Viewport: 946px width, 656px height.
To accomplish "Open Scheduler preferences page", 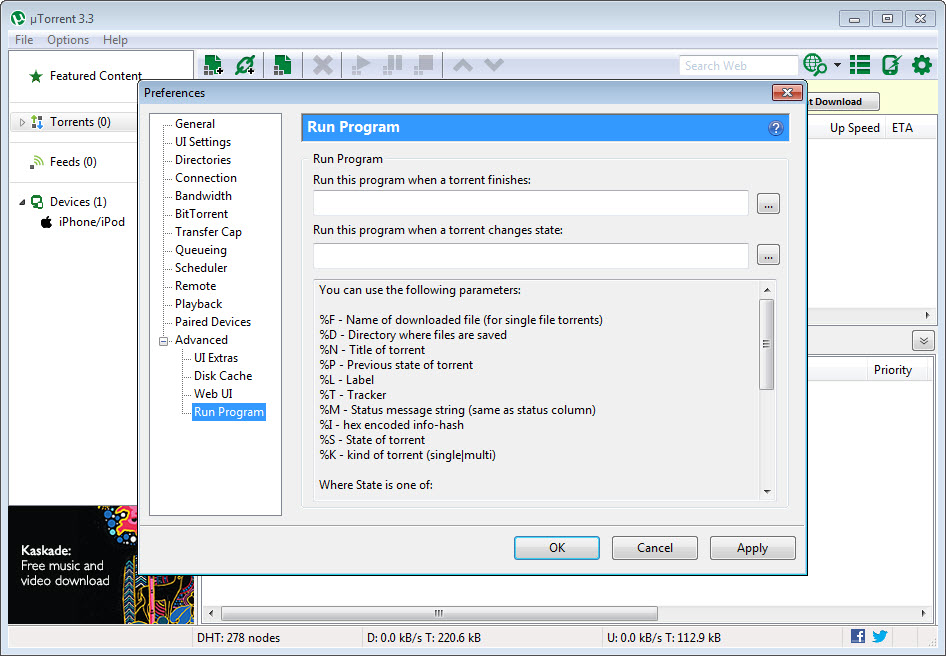I will [201, 268].
